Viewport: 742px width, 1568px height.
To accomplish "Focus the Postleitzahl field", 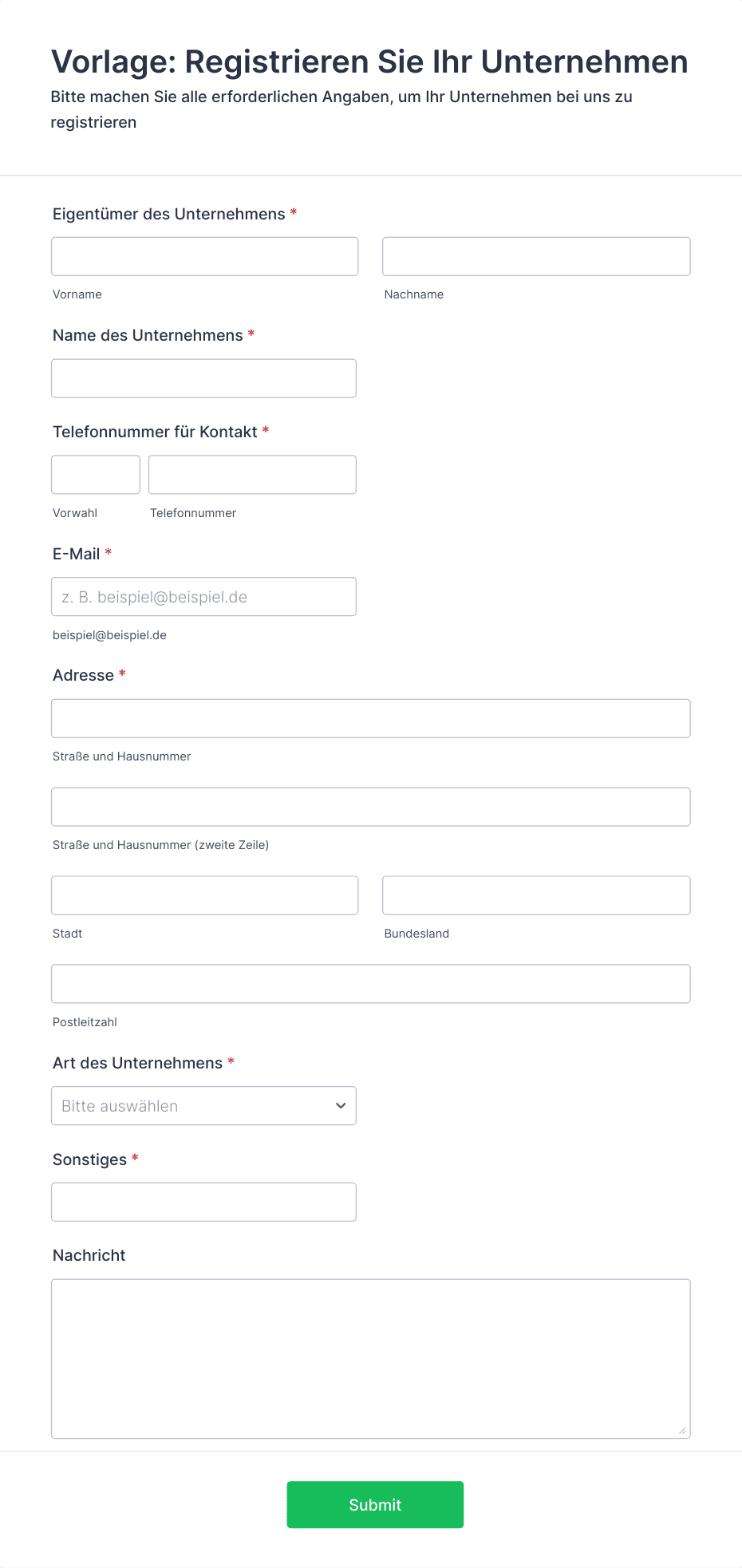I will click(x=371, y=984).
